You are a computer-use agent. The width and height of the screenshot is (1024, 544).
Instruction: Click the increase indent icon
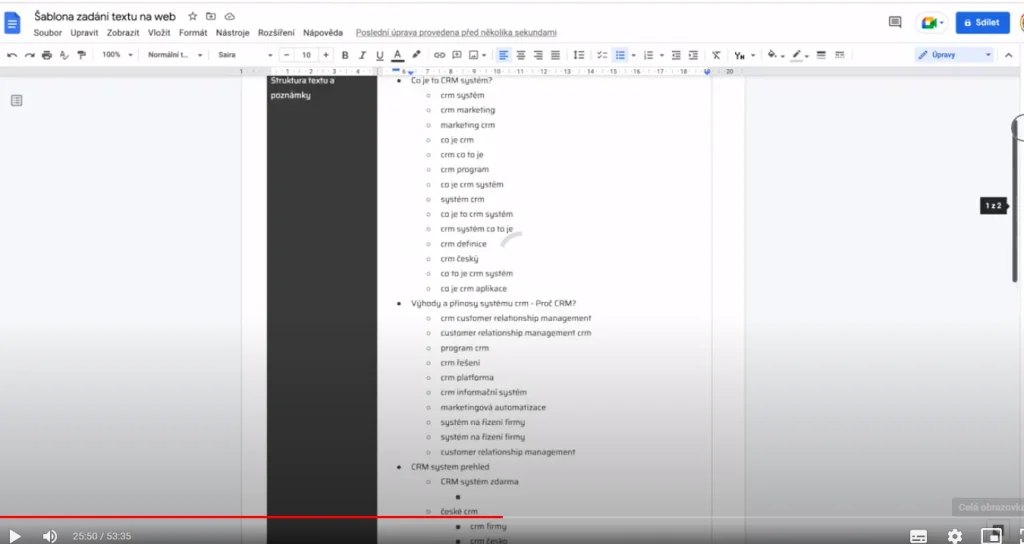click(693, 55)
